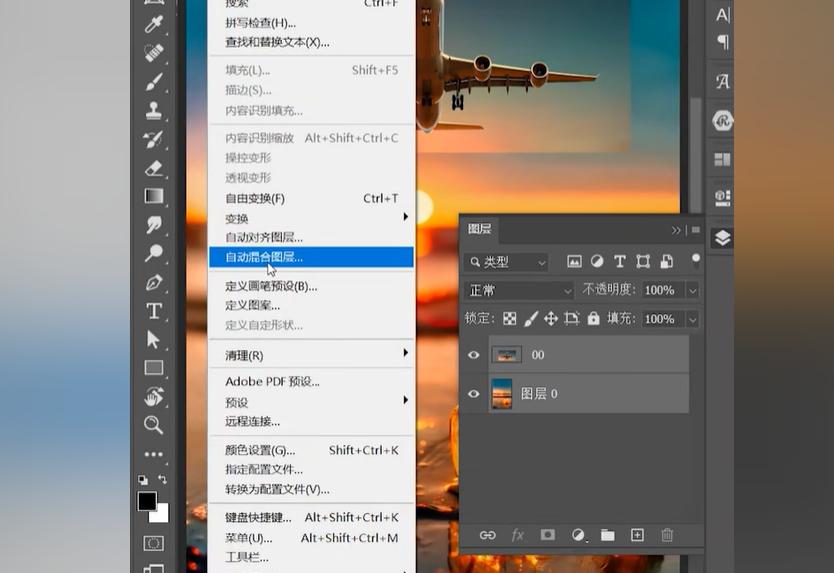The height and width of the screenshot is (573, 834).
Task: Lock transparent pixels
Action: (510, 319)
